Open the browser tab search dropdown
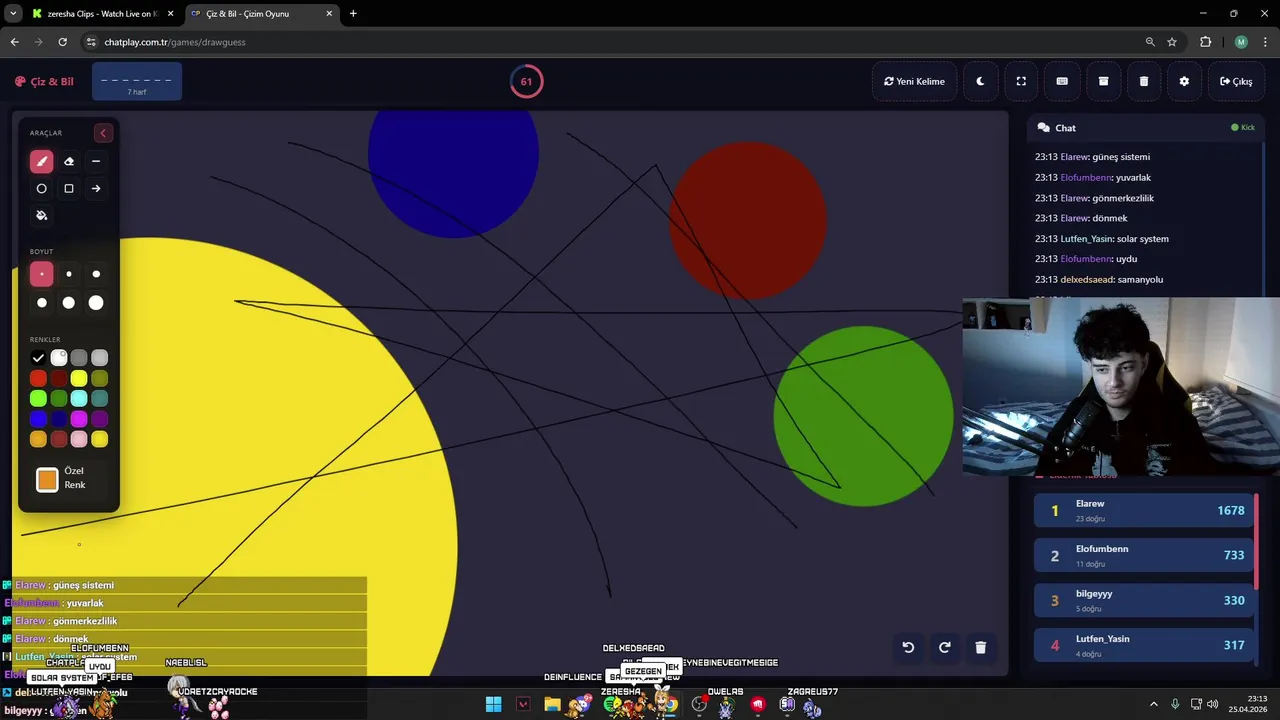The height and width of the screenshot is (720, 1280). pyautogui.click(x=13, y=14)
